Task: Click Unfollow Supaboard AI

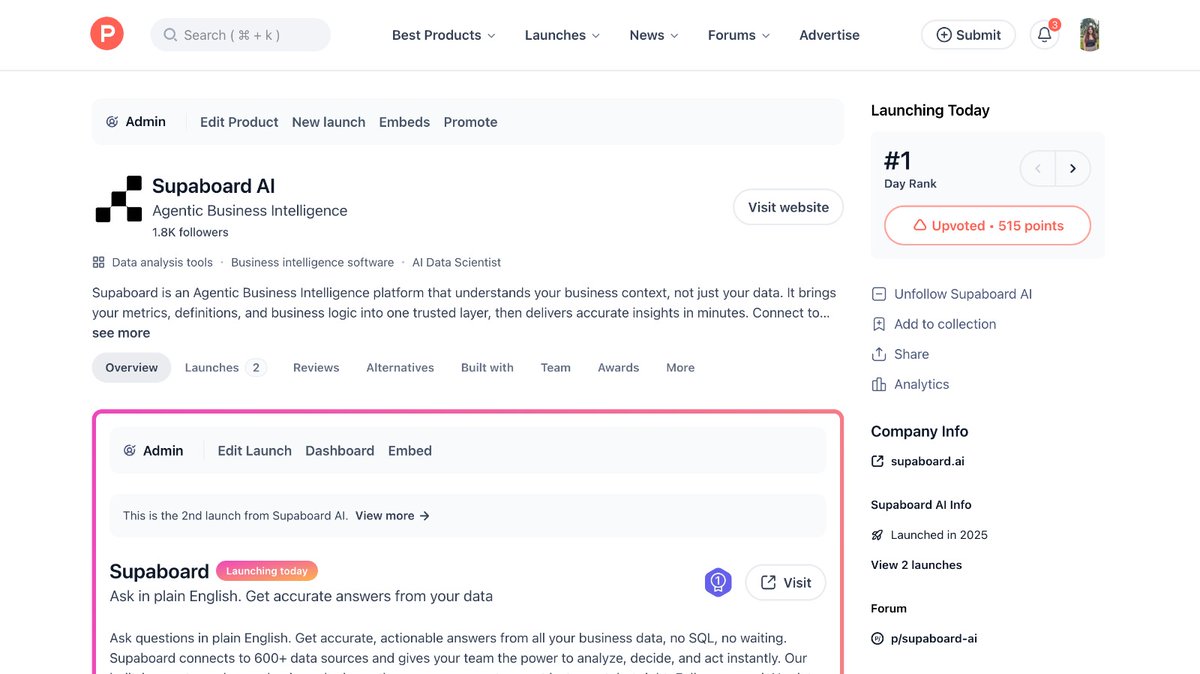Action: (x=963, y=294)
